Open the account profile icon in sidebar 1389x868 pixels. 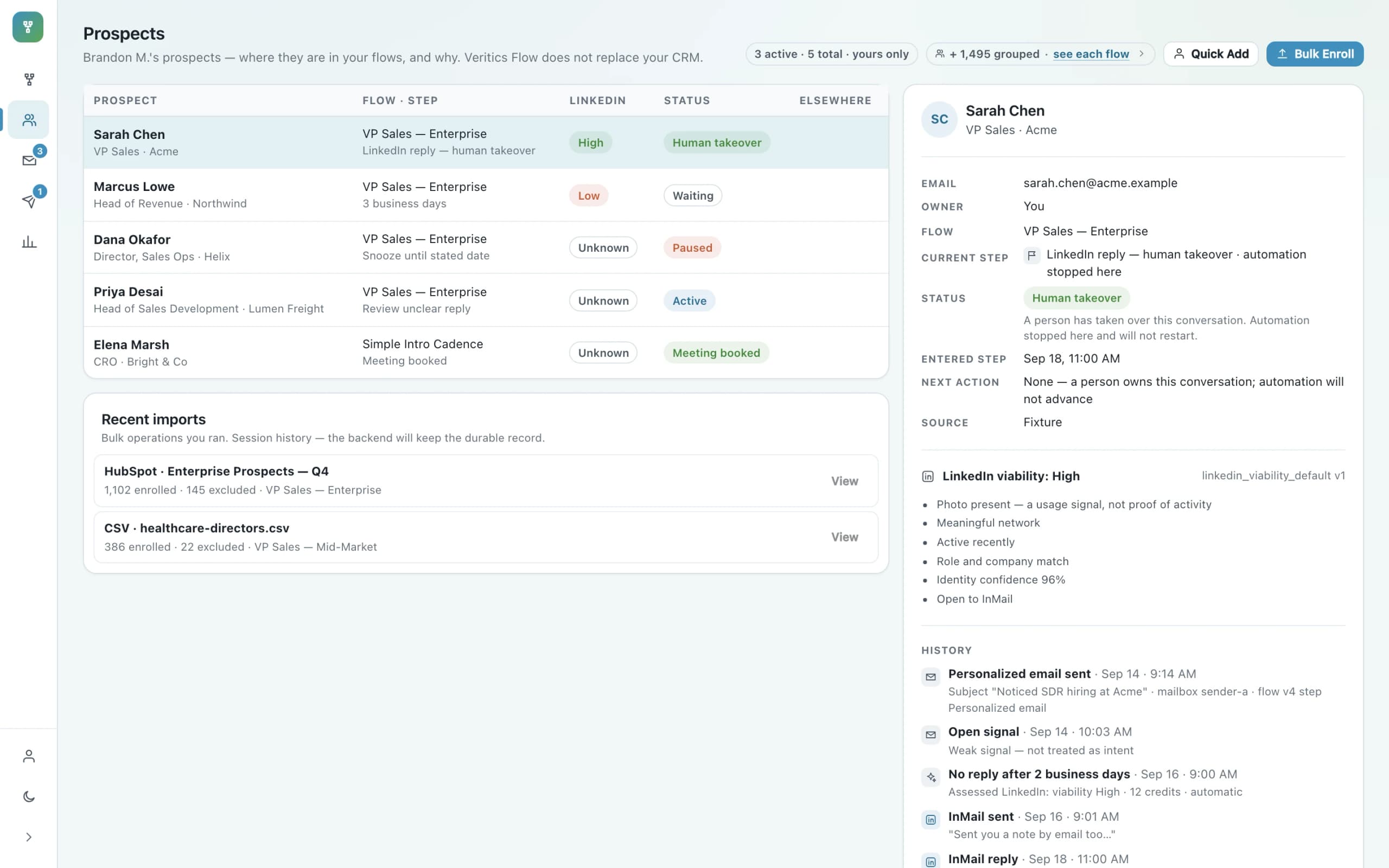click(29, 756)
